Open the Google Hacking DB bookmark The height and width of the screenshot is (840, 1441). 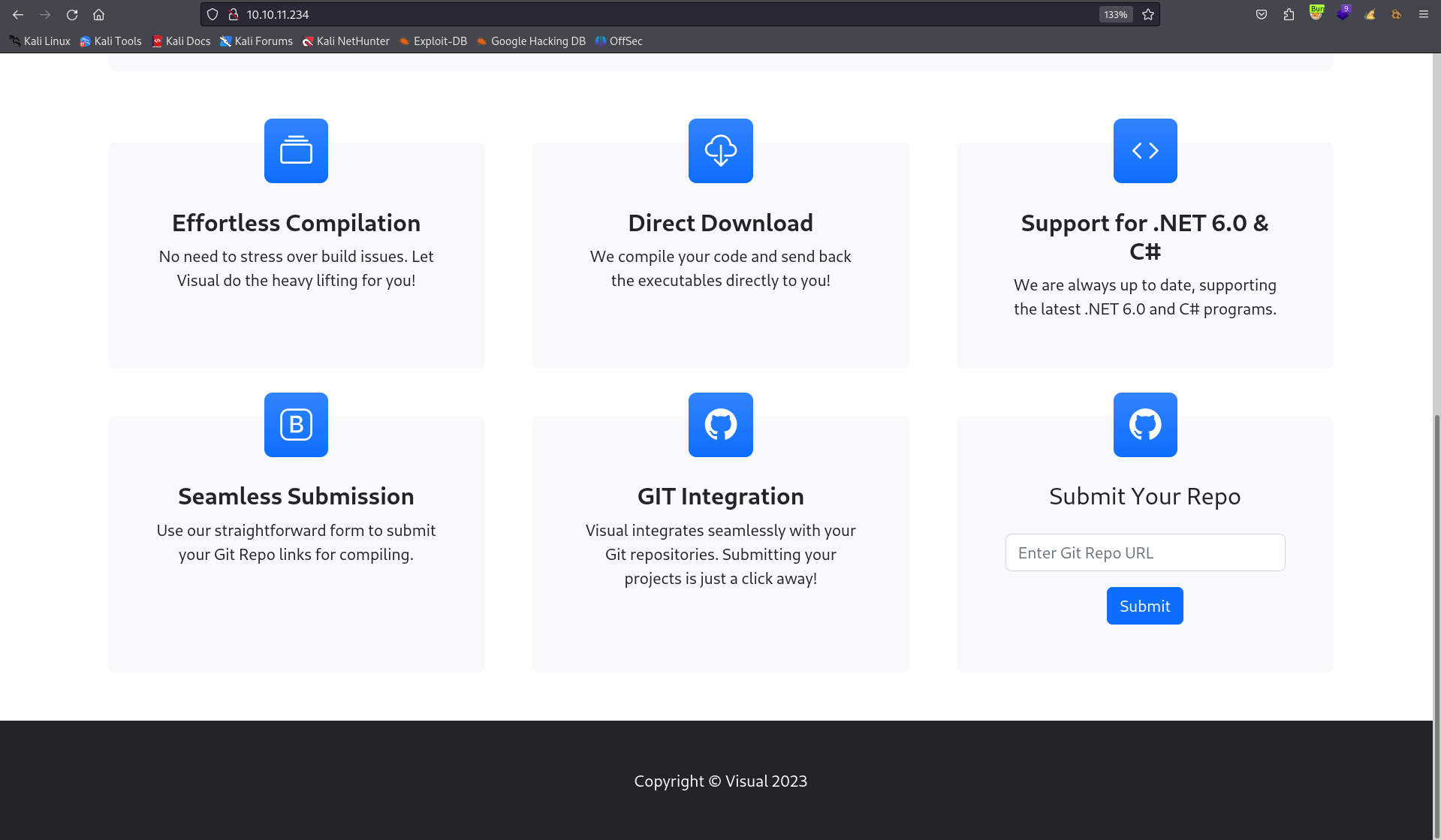point(531,41)
